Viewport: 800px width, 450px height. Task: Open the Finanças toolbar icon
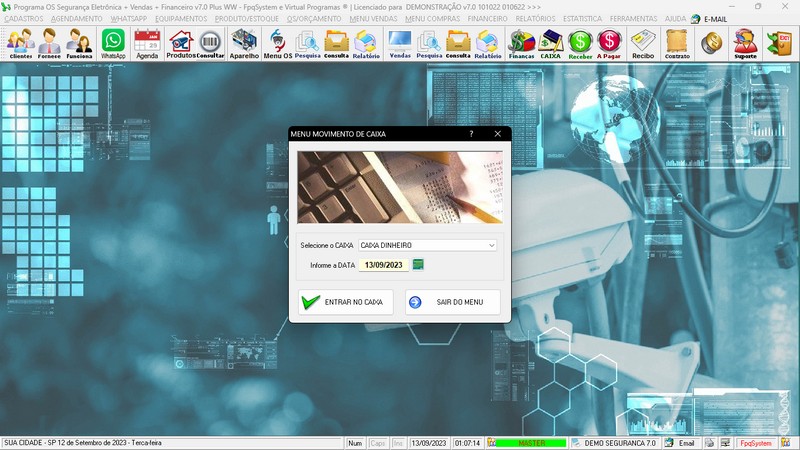521,43
